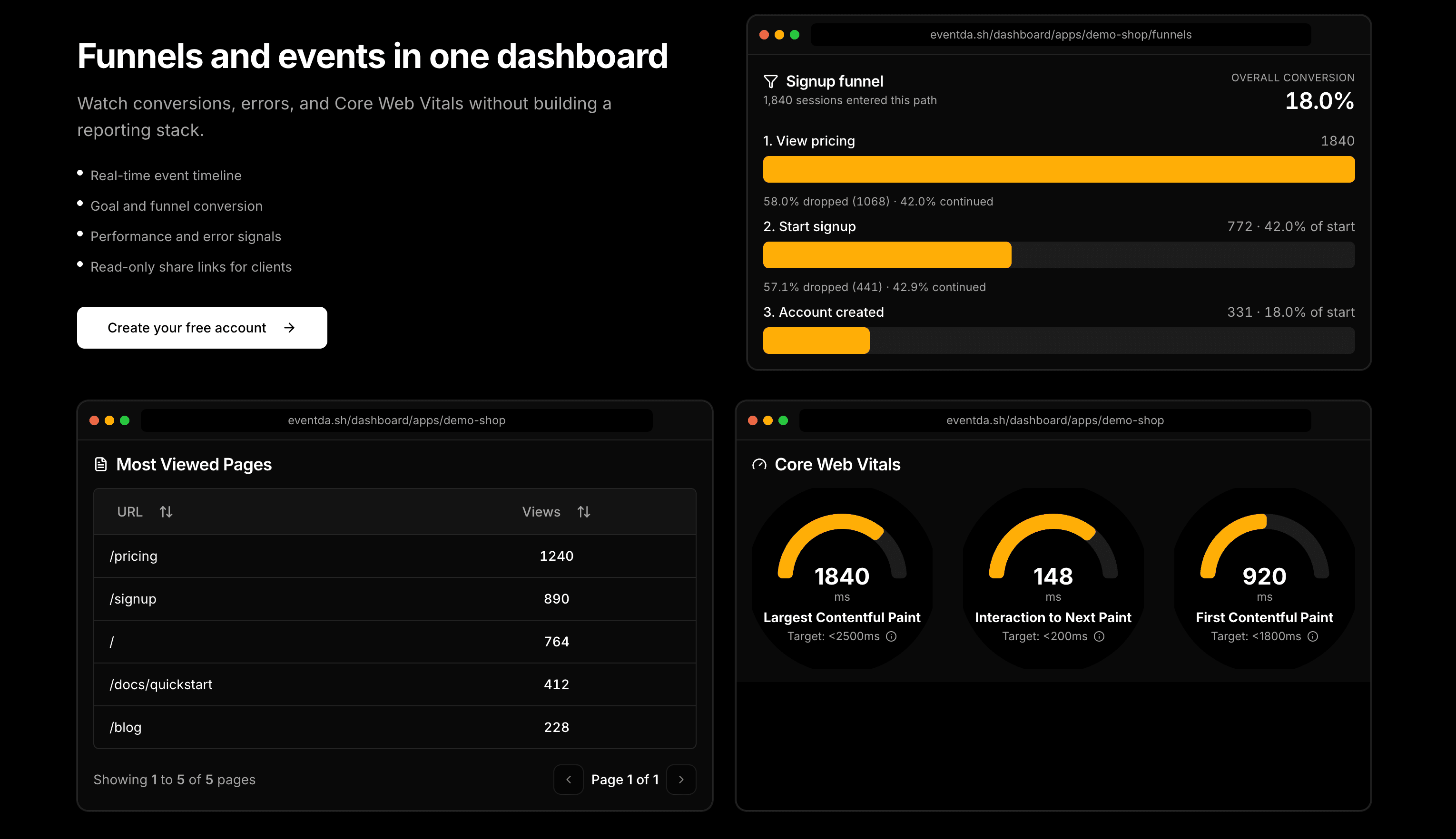Click green dot in Core Web Vitals window
The height and width of the screenshot is (839, 1456).
[x=783, y=420]
